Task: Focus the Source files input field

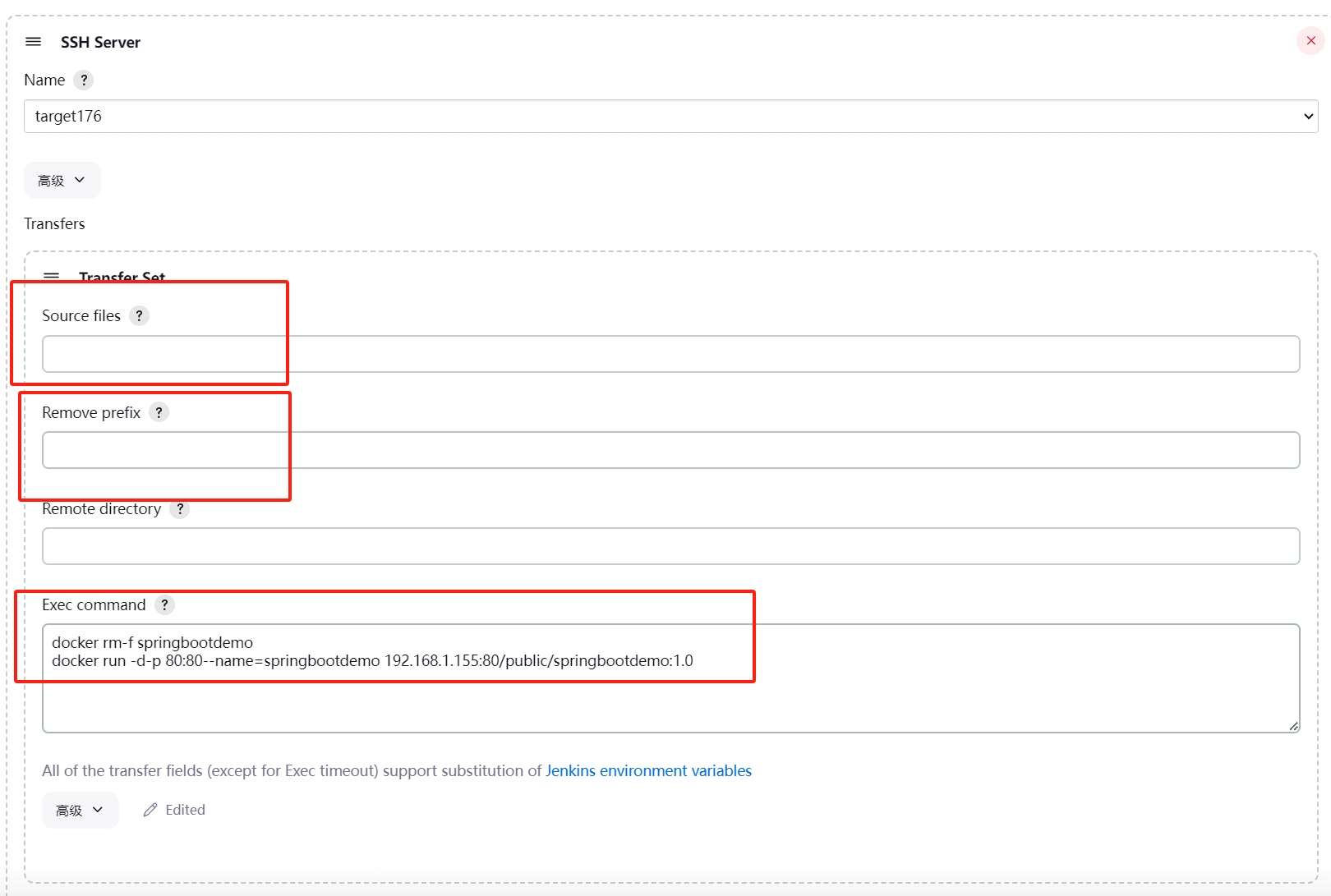Action: click(670, 354)
